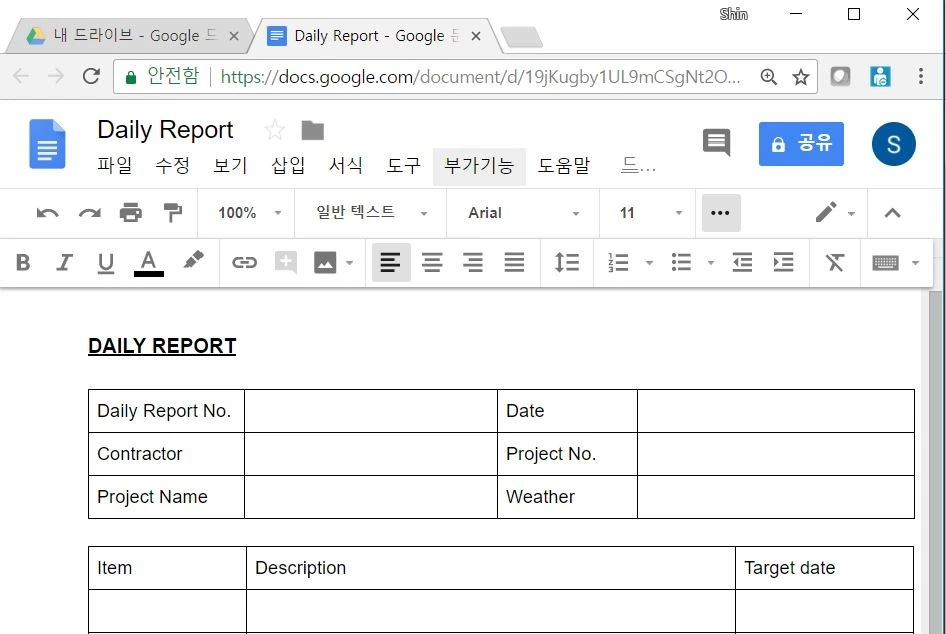Toggle underline formatting
946x634 pixels.
[x=106, y=263]
